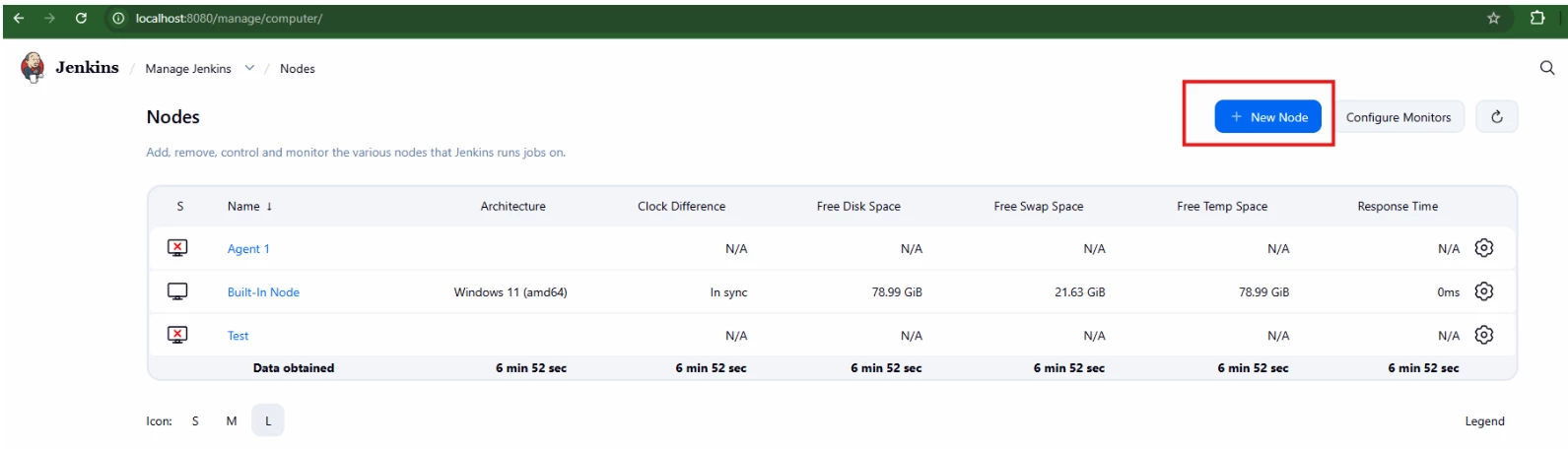Image resolution: width=1568 pixels, height=449 pixels.
Task: Select small icon size S
Action: point(195,420)
